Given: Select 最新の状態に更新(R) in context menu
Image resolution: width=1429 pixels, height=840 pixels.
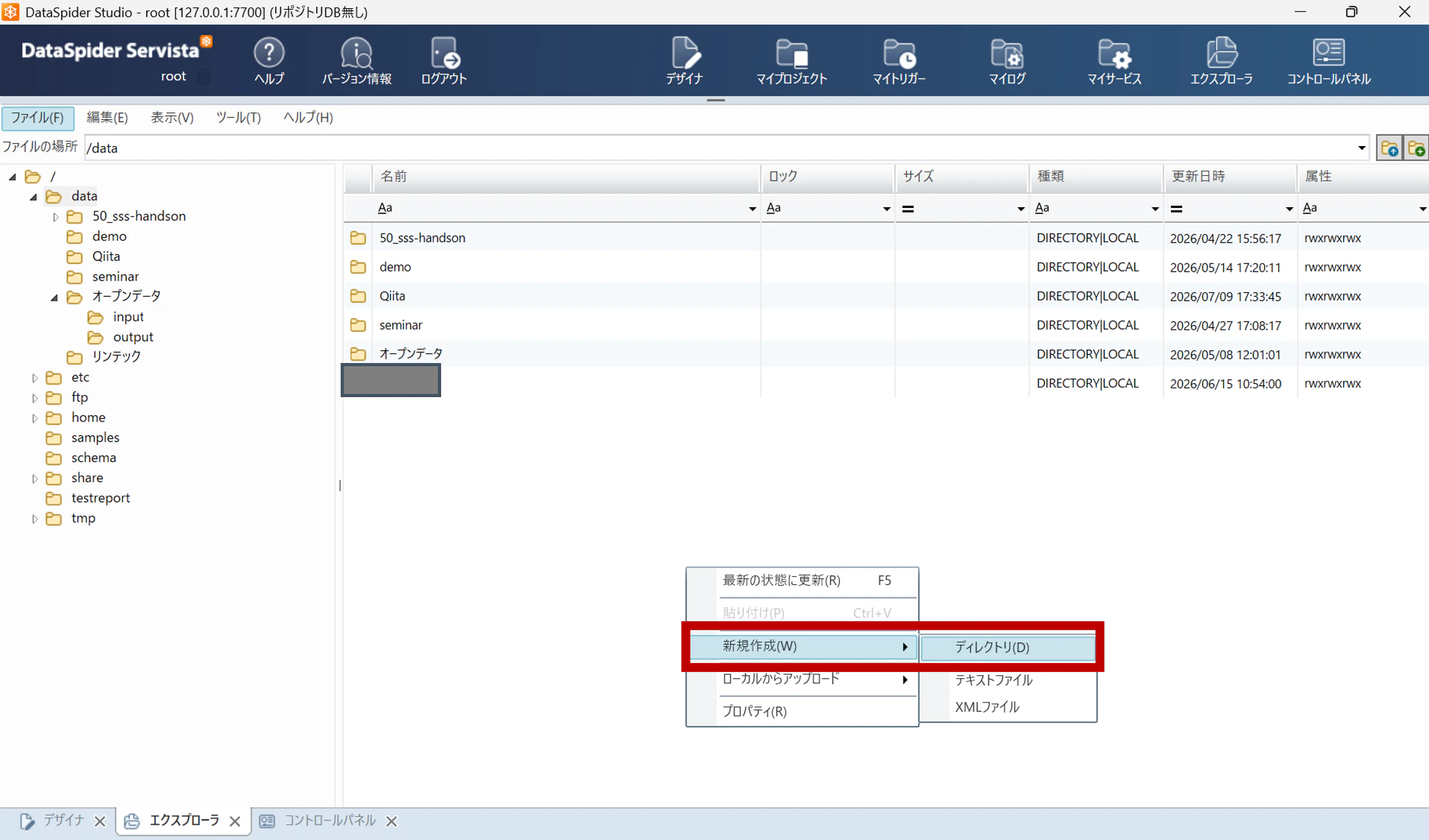Looking at the screenshot, I should pos(802,581).
